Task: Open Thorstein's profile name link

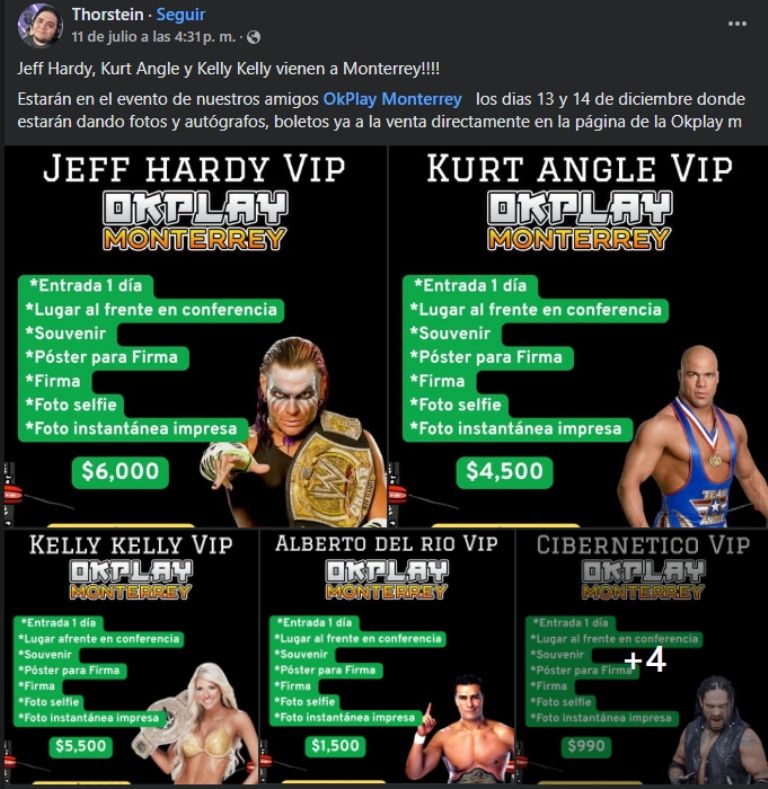Action: (x=108, y=15)
